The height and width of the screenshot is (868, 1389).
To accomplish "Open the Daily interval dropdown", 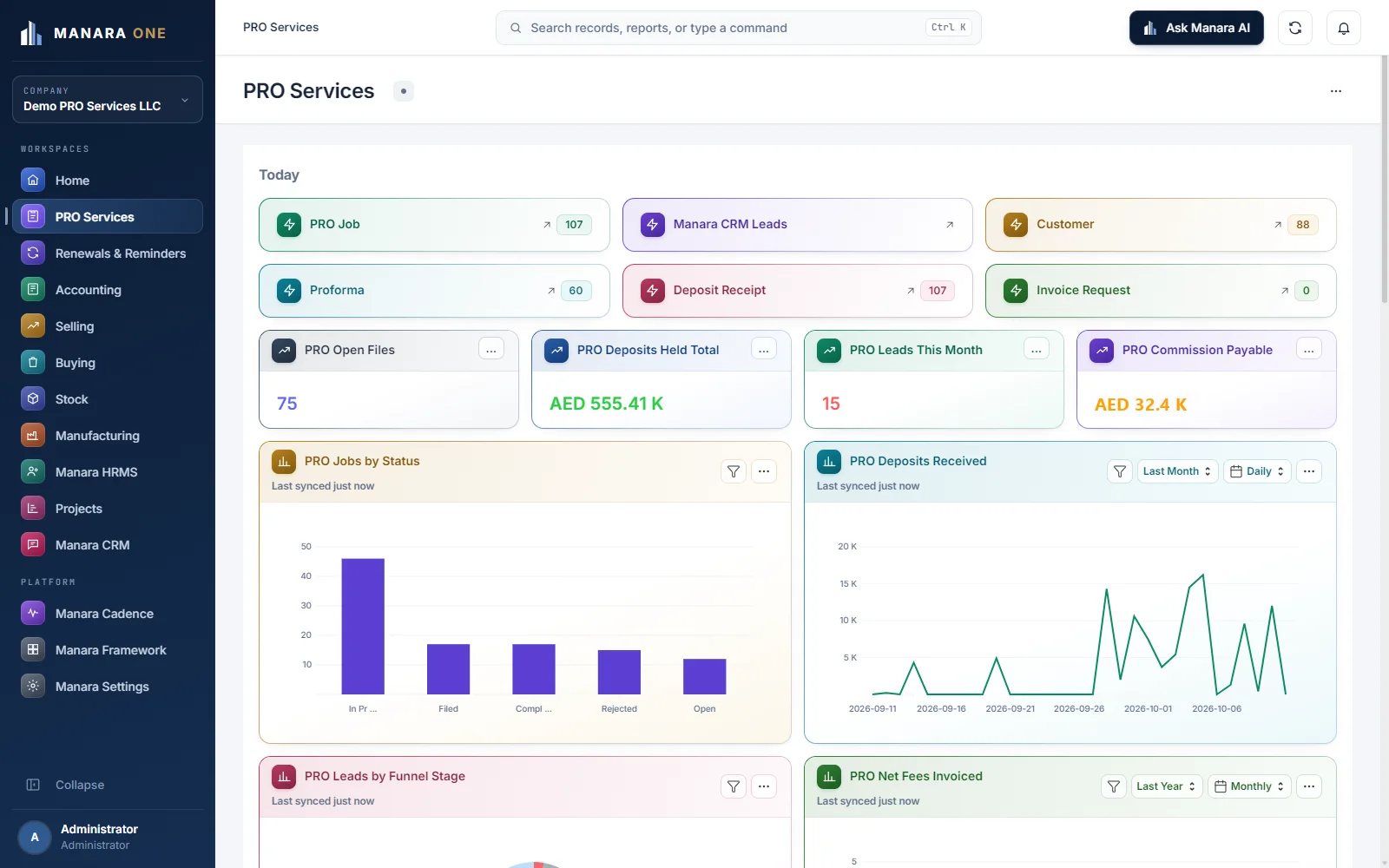I will coord(1258,471).
